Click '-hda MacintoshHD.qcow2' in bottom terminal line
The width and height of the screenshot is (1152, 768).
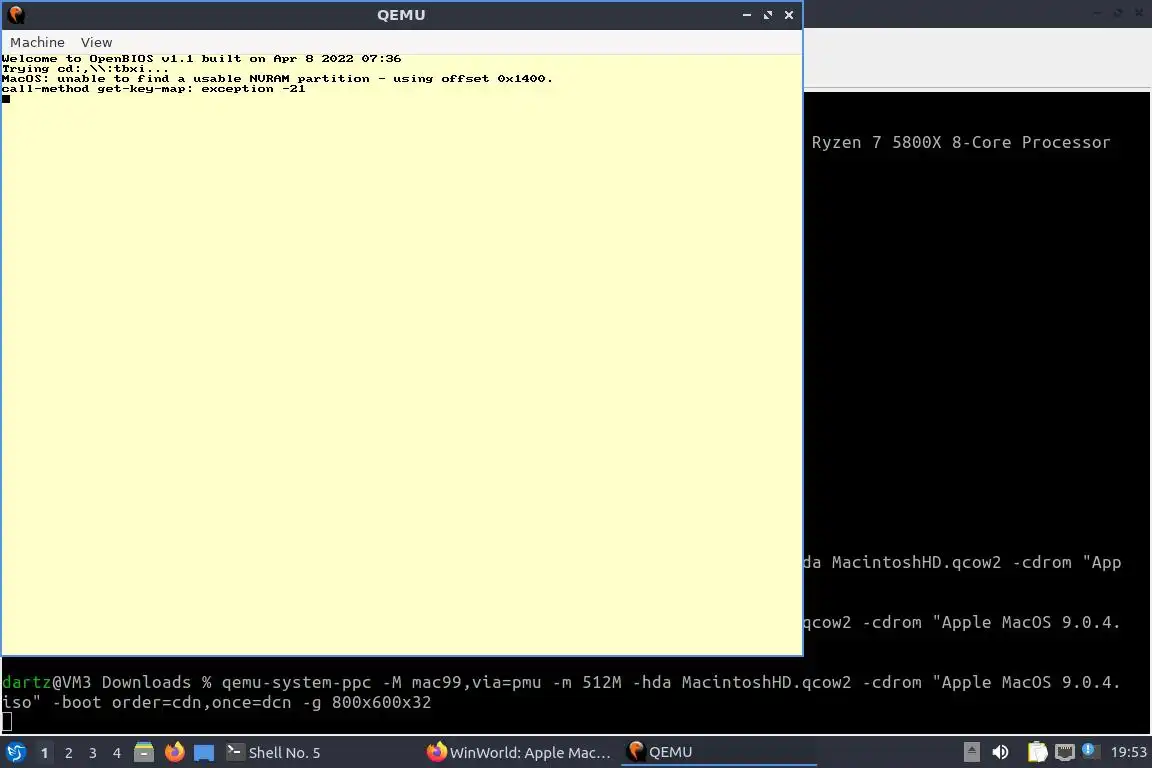[742, 683]
